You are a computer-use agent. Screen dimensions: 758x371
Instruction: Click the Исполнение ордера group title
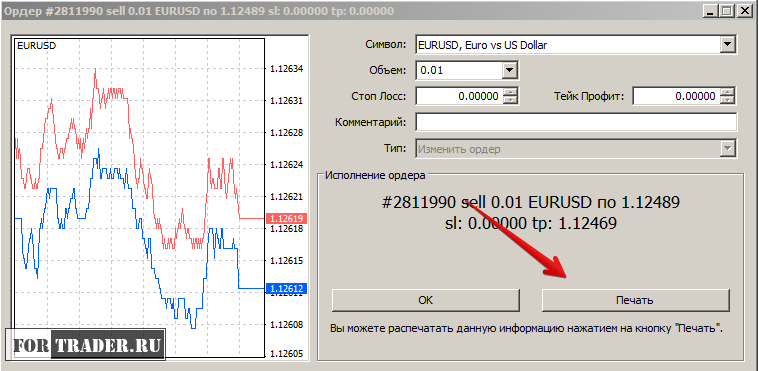click(x=375, y=175)
